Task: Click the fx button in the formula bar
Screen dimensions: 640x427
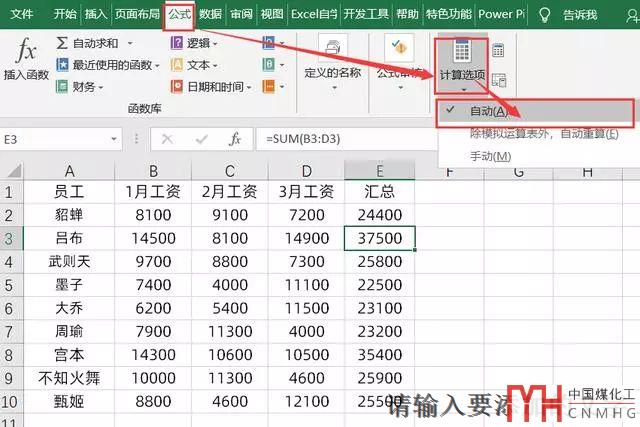Action: pyautogui.click(x=234, y=139)
